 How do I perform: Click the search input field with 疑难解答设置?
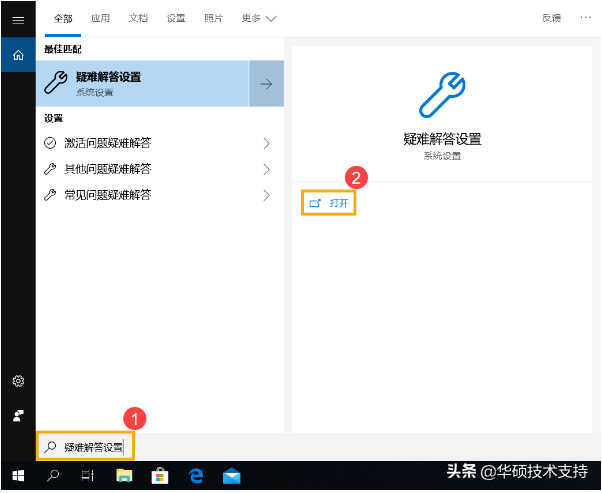pyautogui.click(x=85, y=447)
